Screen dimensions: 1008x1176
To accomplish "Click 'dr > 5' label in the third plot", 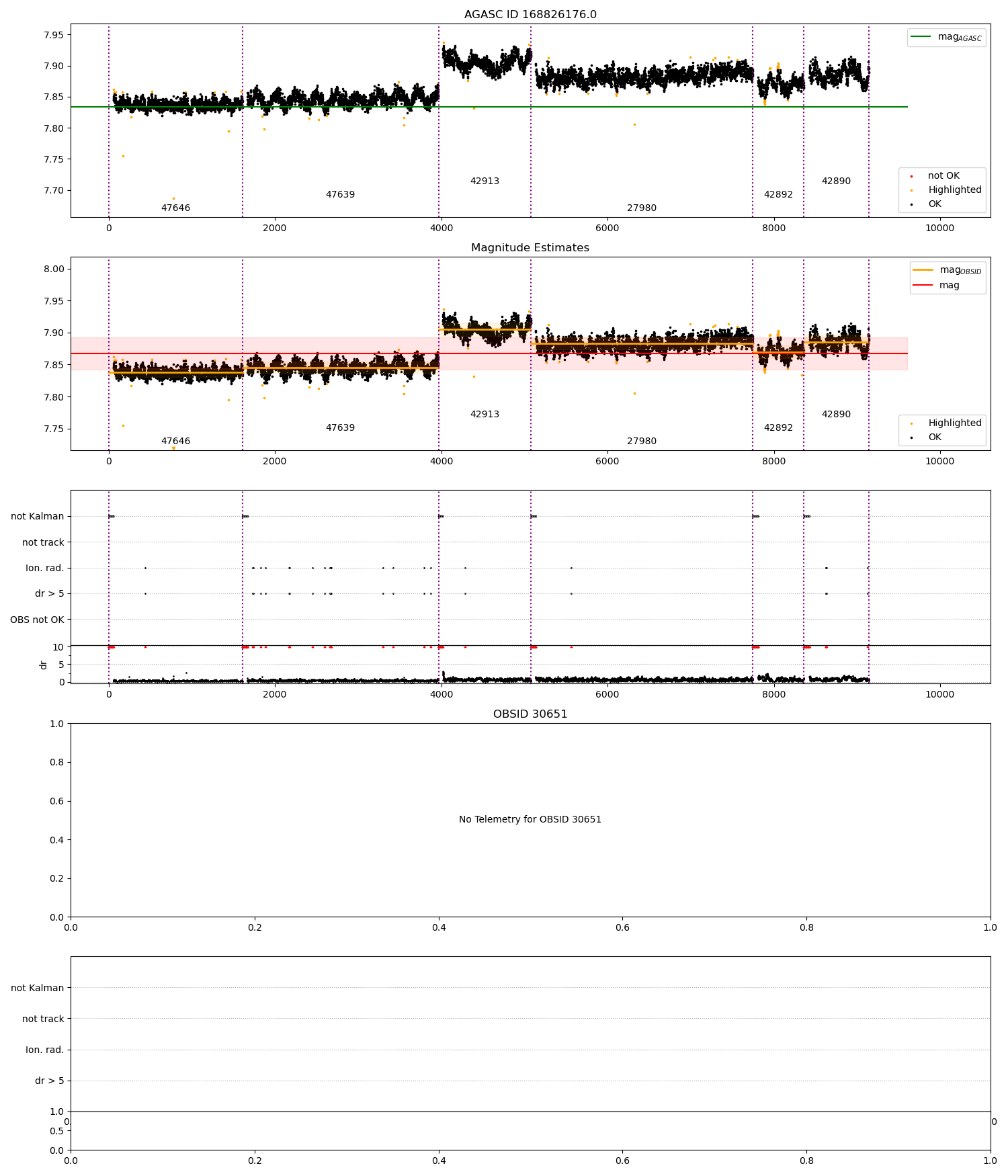I will 50,594.
